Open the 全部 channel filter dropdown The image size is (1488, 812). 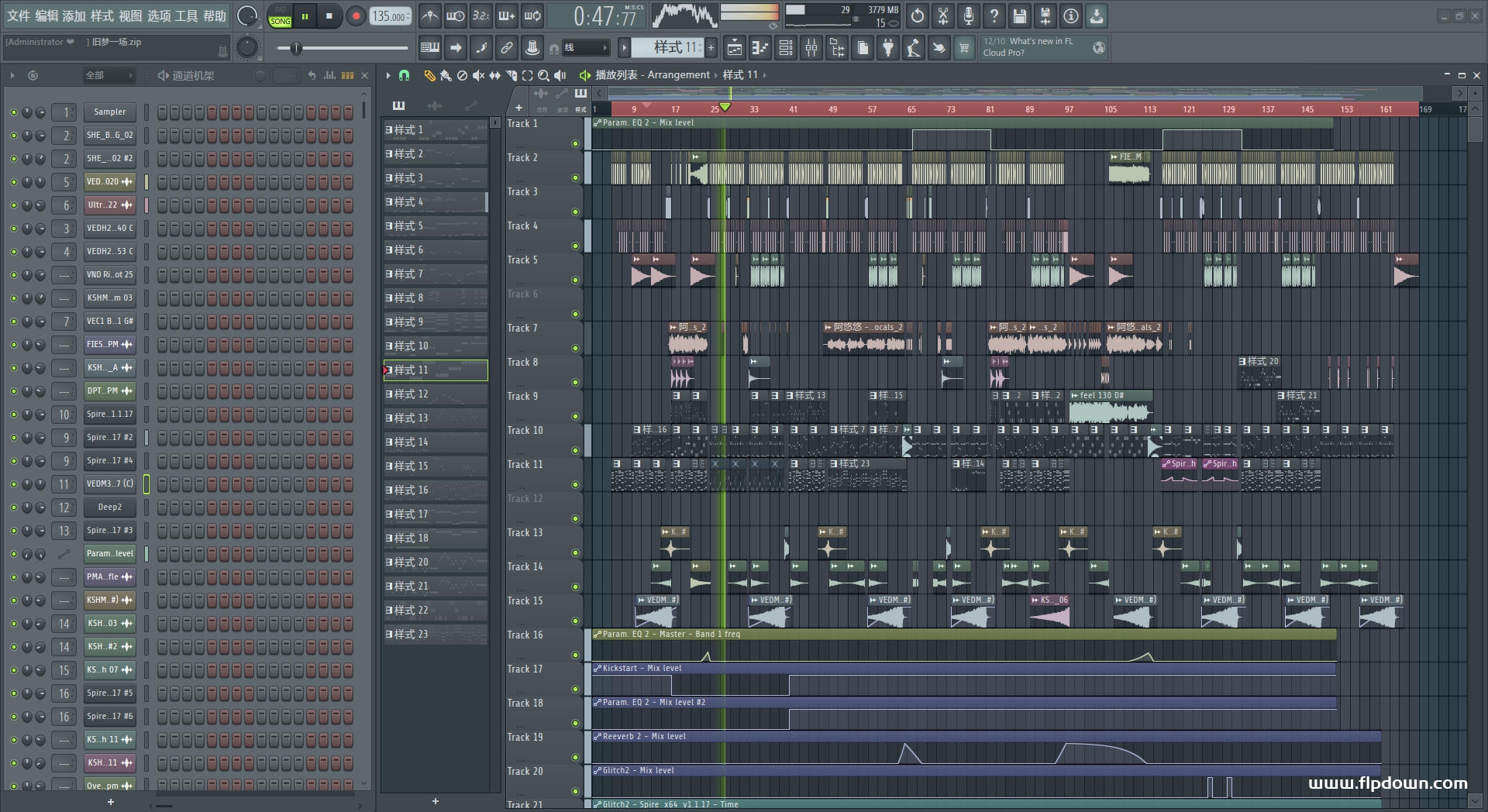click(108, 75)
